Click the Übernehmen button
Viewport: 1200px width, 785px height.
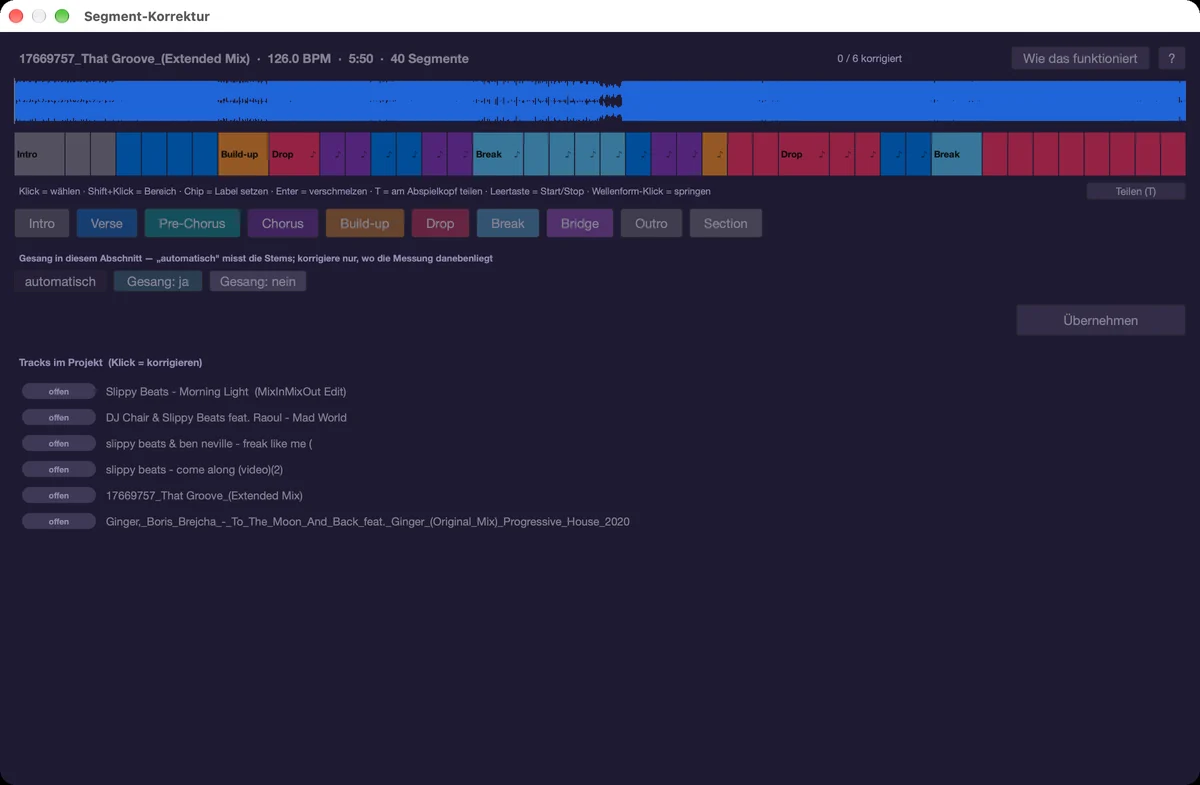pos(1101,320)
